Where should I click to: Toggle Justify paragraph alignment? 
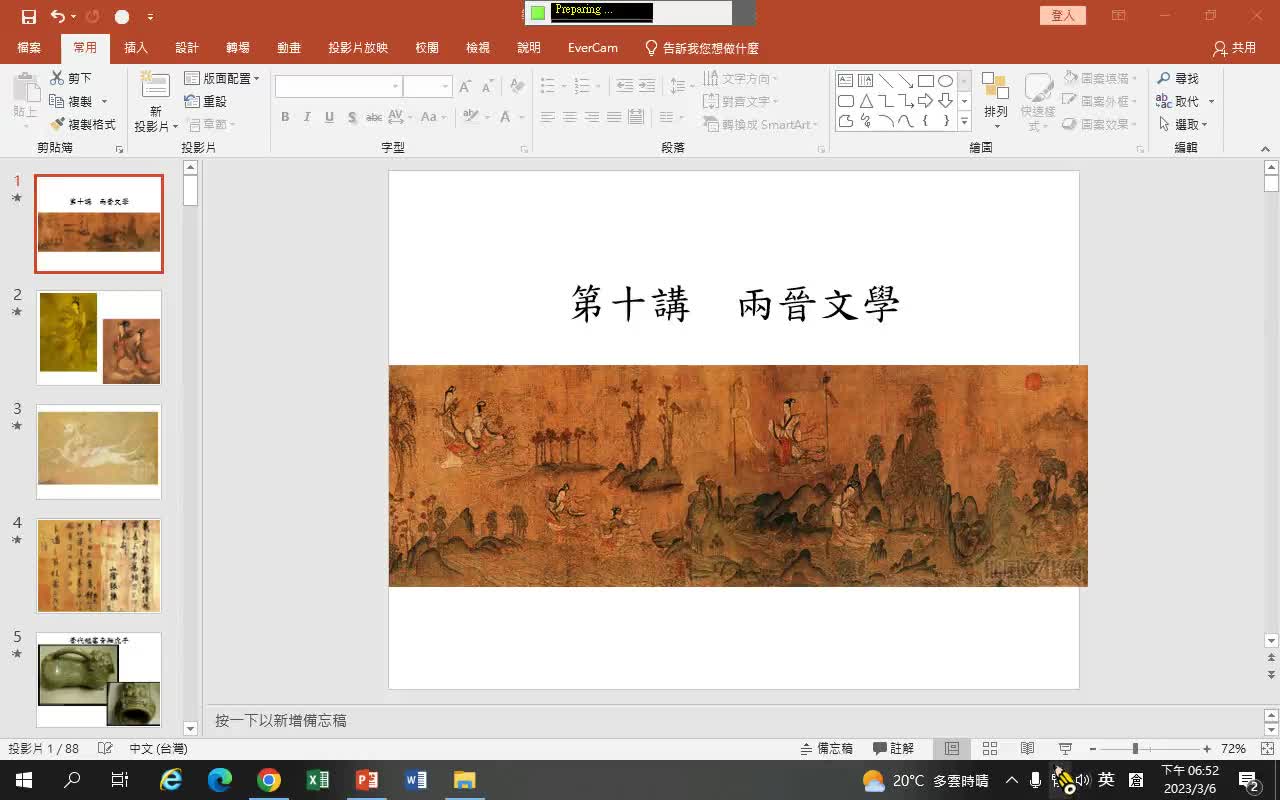(614, 117)
